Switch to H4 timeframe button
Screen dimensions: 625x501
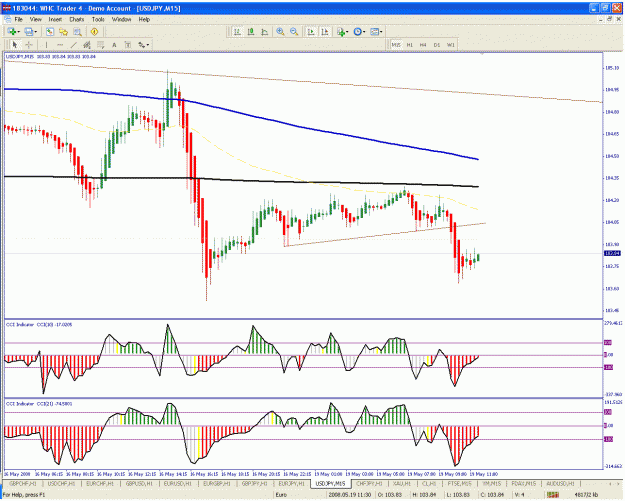(423, 45)
